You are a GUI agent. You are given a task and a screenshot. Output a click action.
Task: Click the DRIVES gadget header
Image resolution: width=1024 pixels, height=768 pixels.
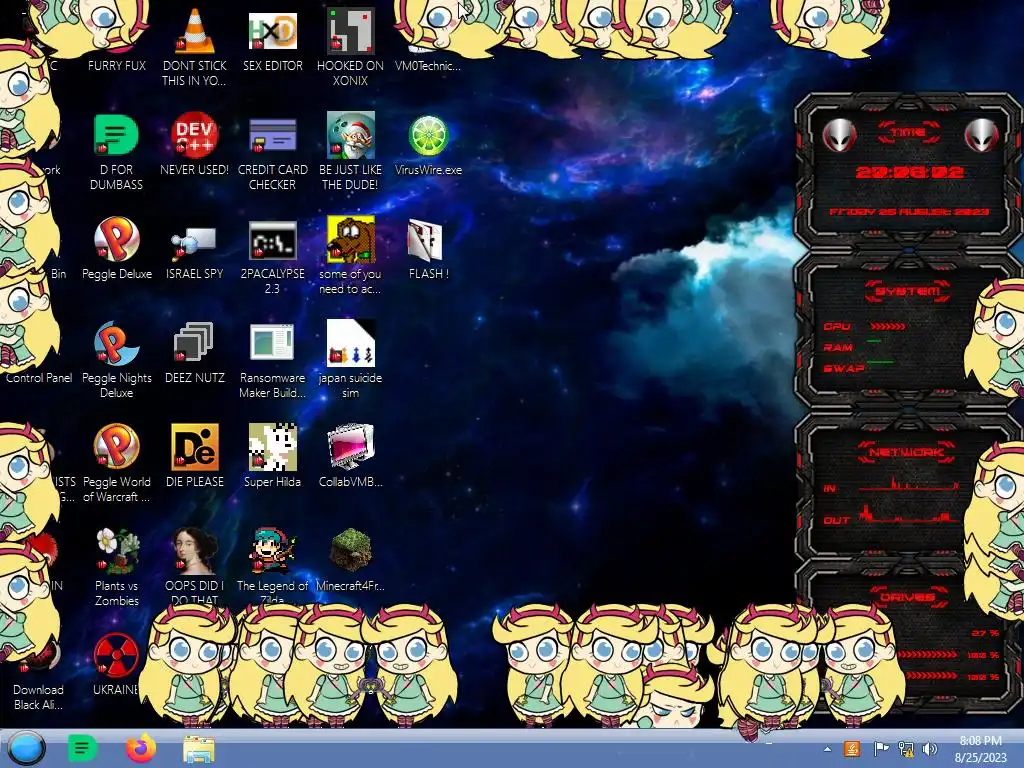point(908,597)
